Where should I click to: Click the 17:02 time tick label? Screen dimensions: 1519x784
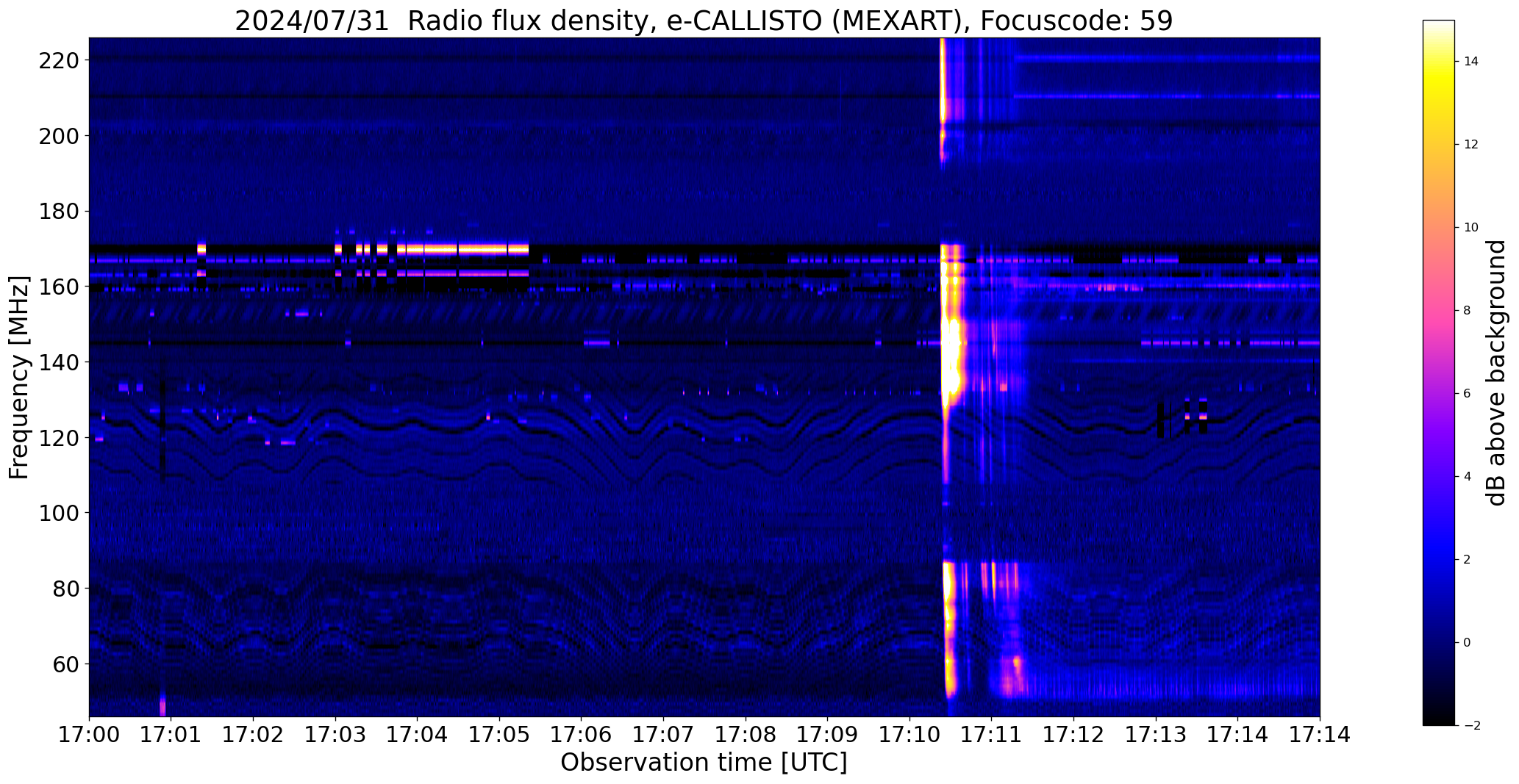click(253, 735)
